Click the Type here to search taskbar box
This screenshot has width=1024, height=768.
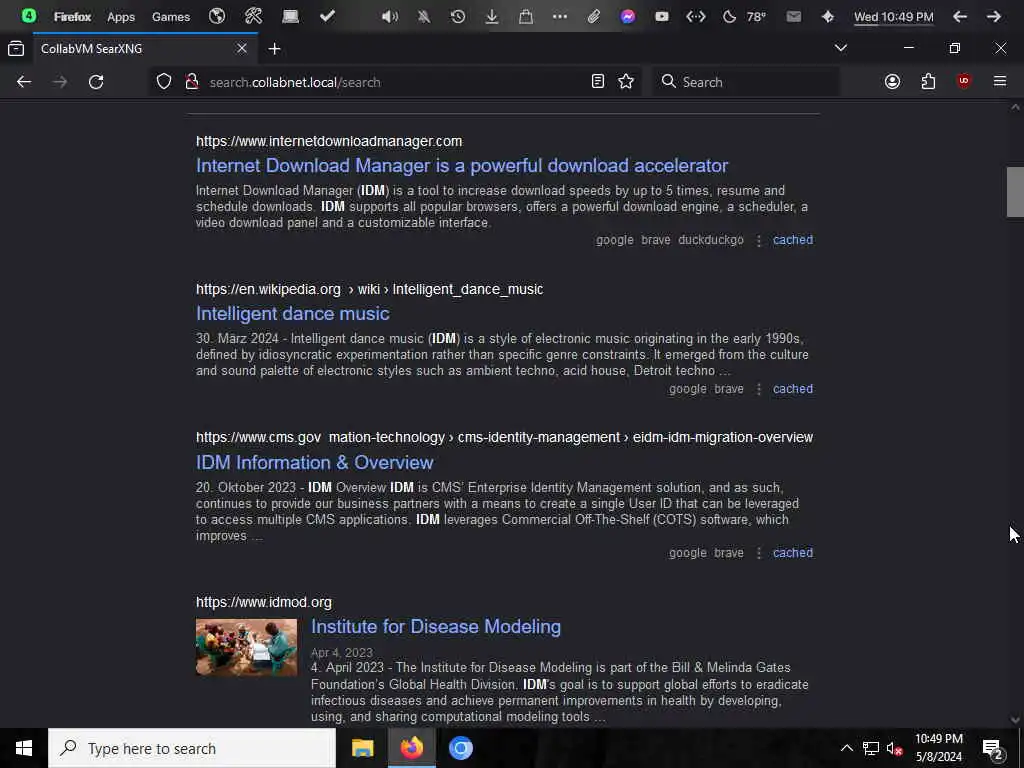pos(192,748)
